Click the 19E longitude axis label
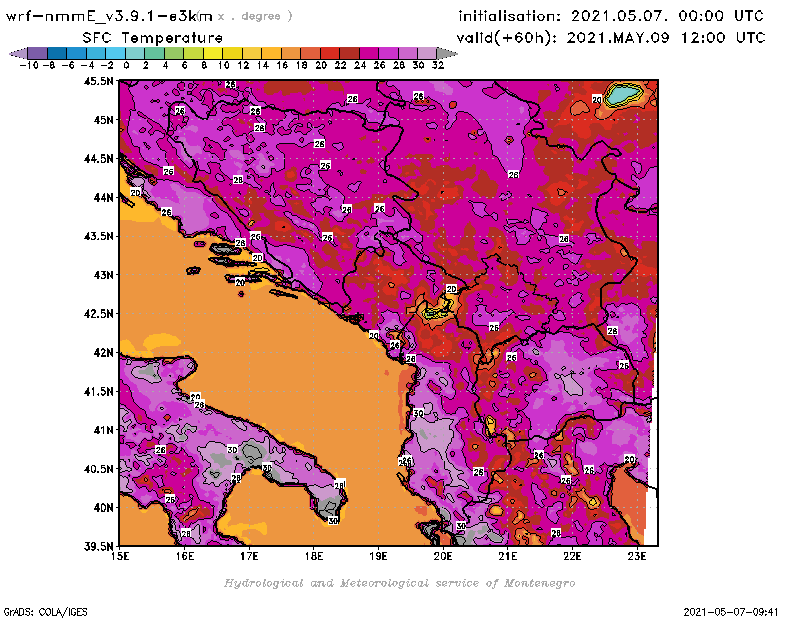 click(x=379, y=556)
